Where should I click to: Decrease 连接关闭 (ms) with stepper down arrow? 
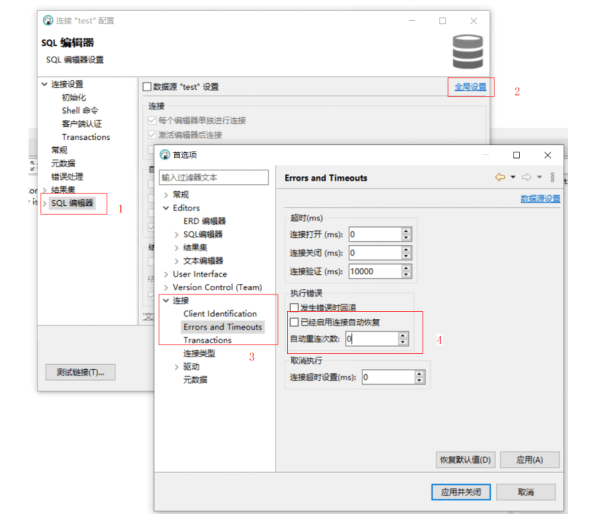point(406,257)
